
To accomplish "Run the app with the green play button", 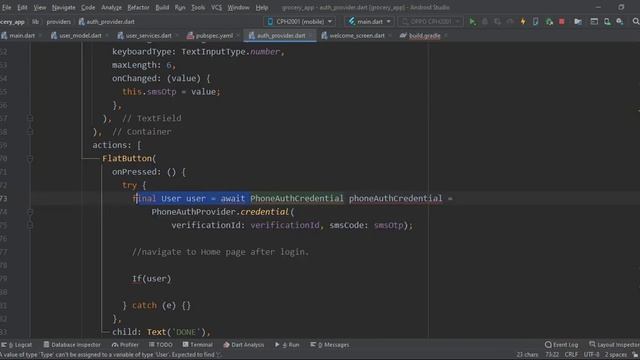I will pyautogui.click(x=472, y=22).
